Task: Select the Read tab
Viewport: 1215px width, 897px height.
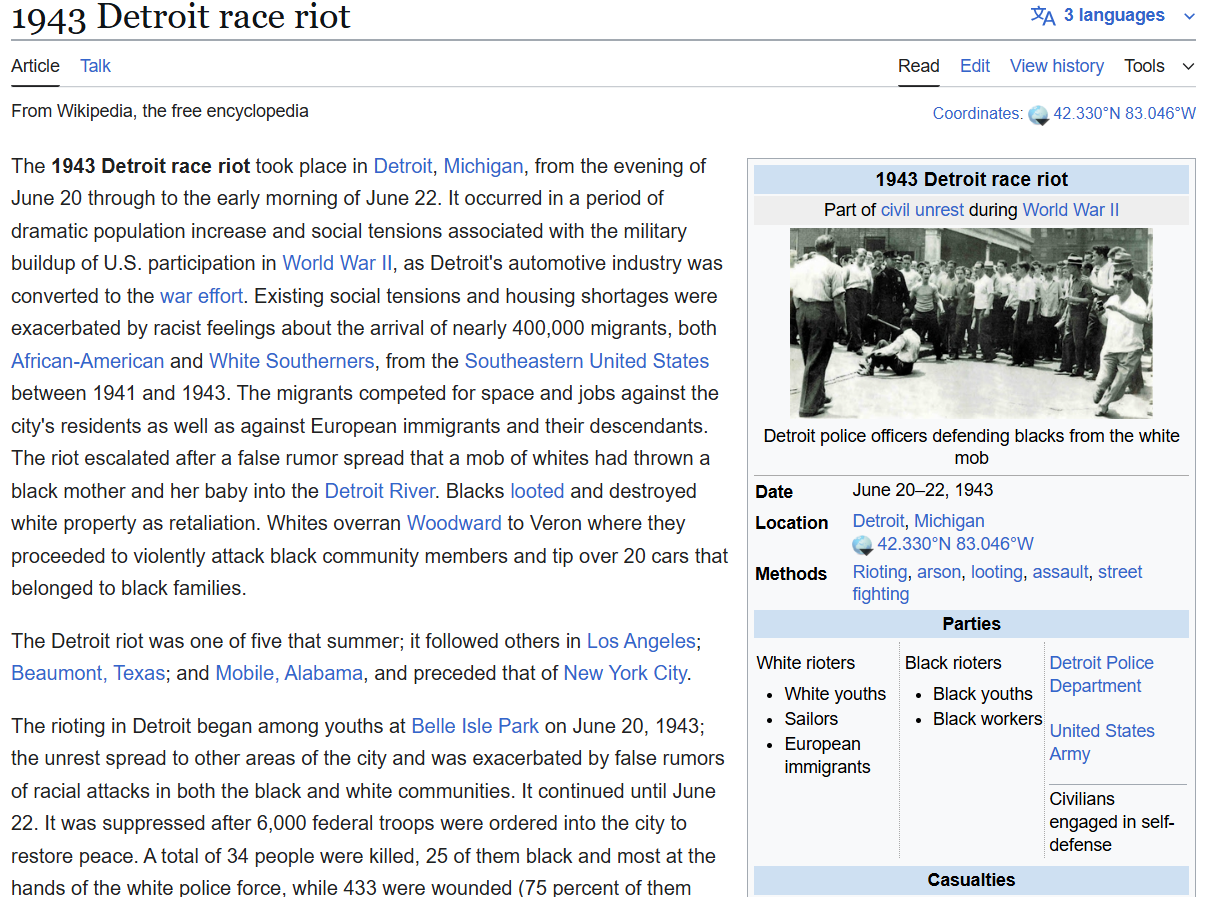Action: click(918, 66)
